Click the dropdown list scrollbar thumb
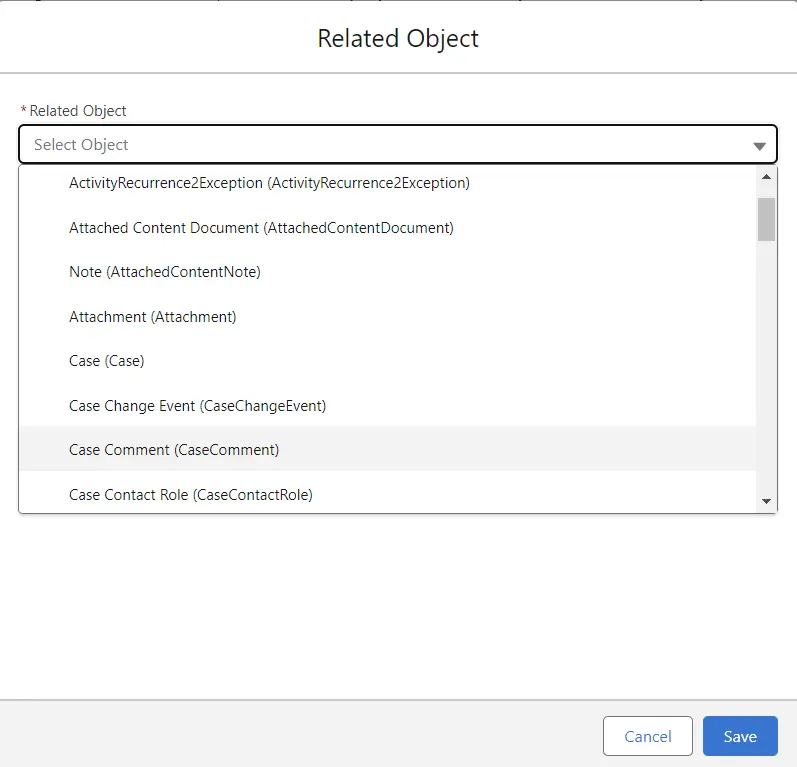The image size is (797, 767). coord(766,219)
